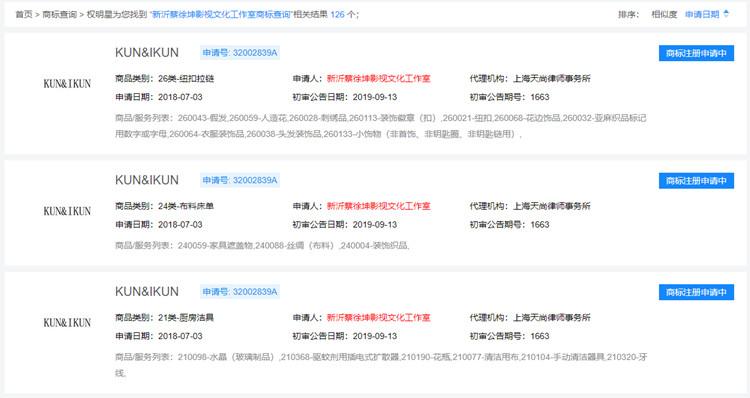The image size is (750, 398).
Task: Click 初审公告期号 1663 in 21类 record
Action: click(509, 336)
